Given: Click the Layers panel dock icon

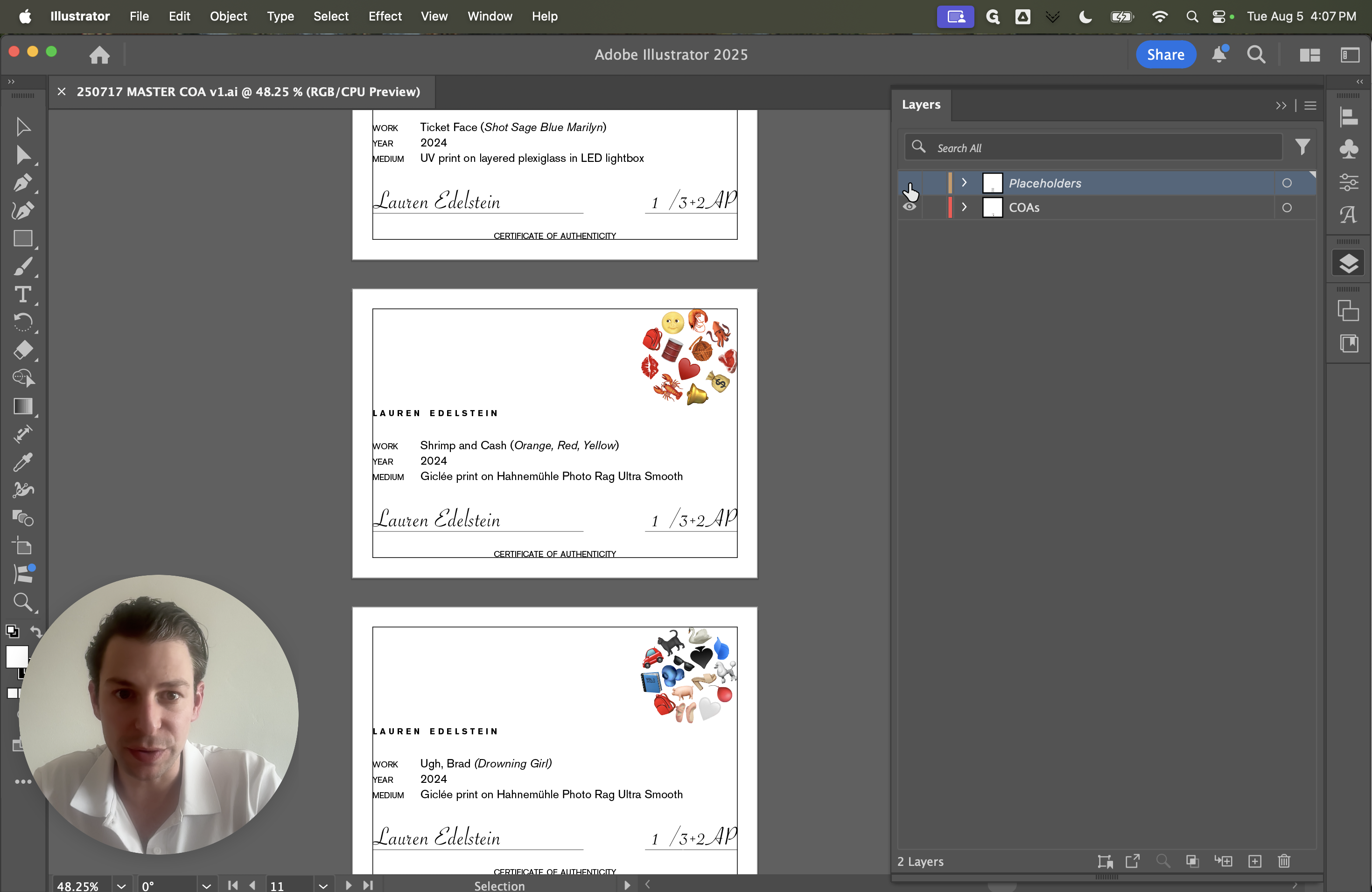Looking at the screenshot, I should point(1348,263).
